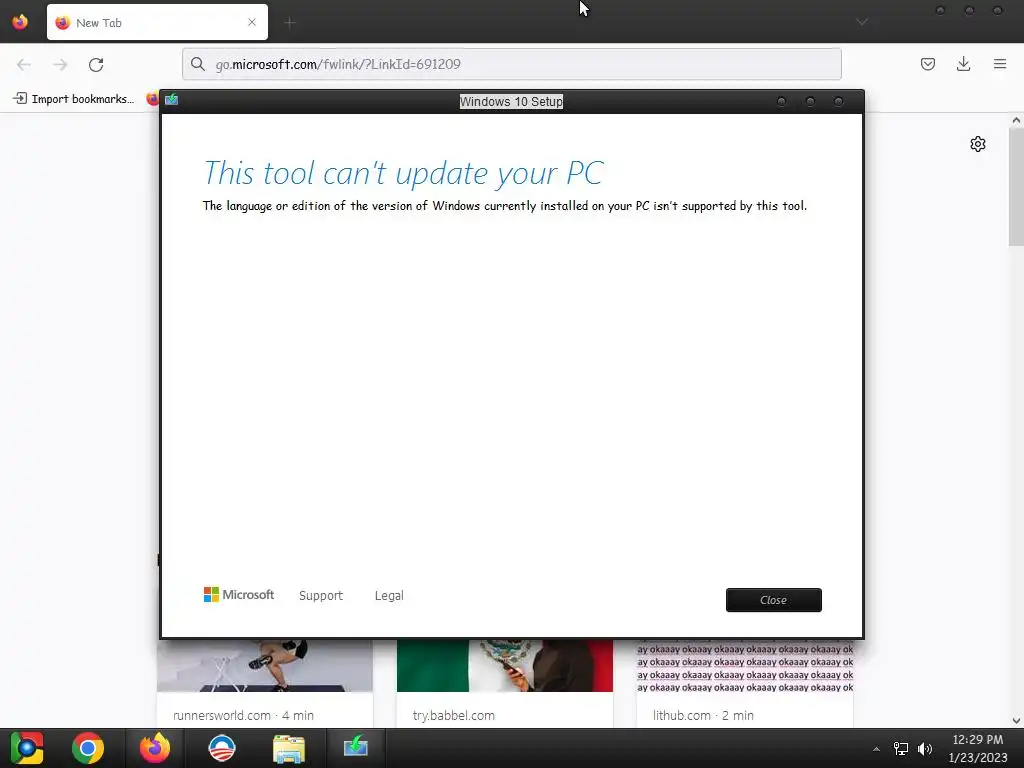Reload the page in Firefox
This screenshot has width=1024, height=768.
tap(96, 64)
